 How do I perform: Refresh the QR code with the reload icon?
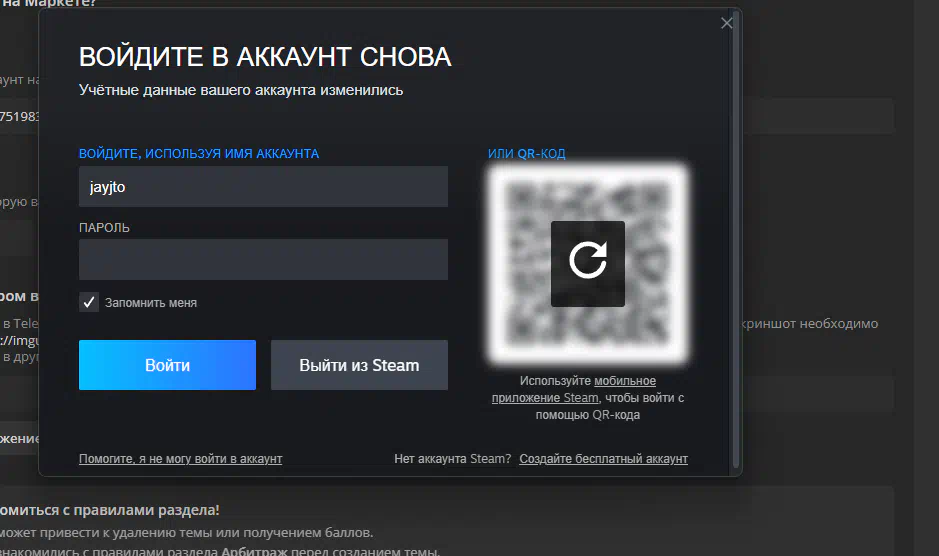587,264
